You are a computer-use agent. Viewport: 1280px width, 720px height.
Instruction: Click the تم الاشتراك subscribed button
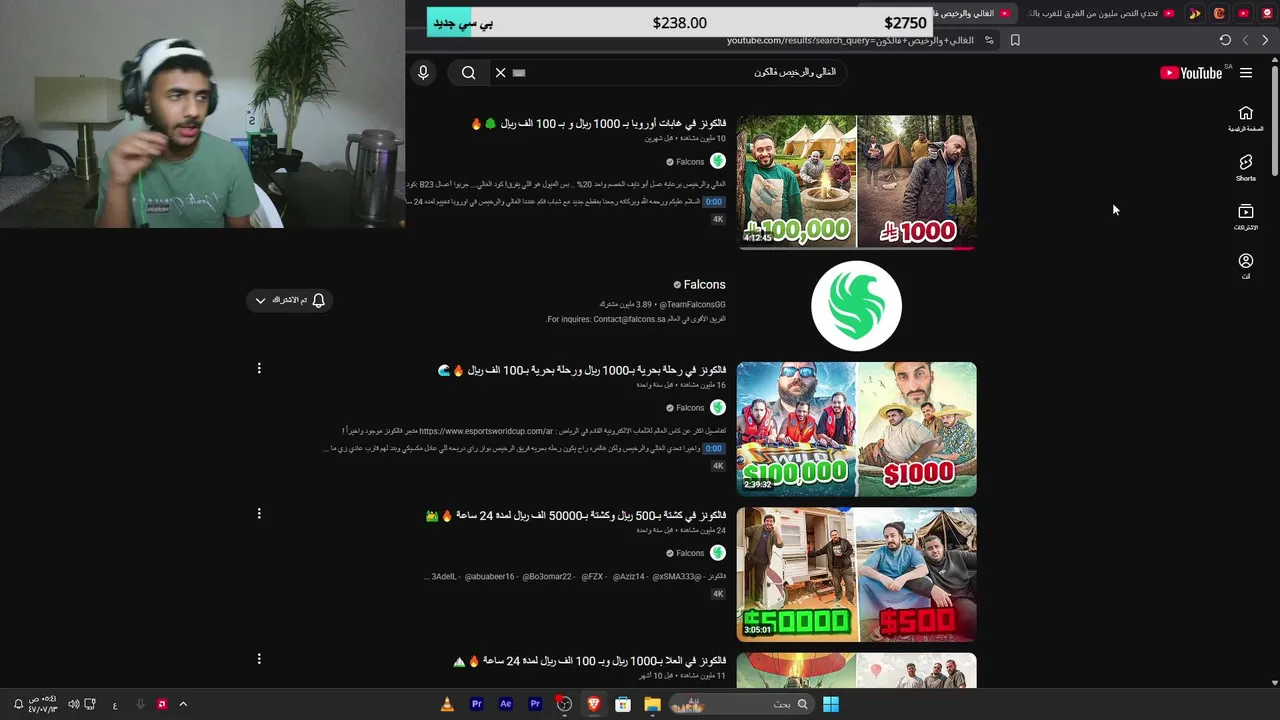(x=289, y=300)
